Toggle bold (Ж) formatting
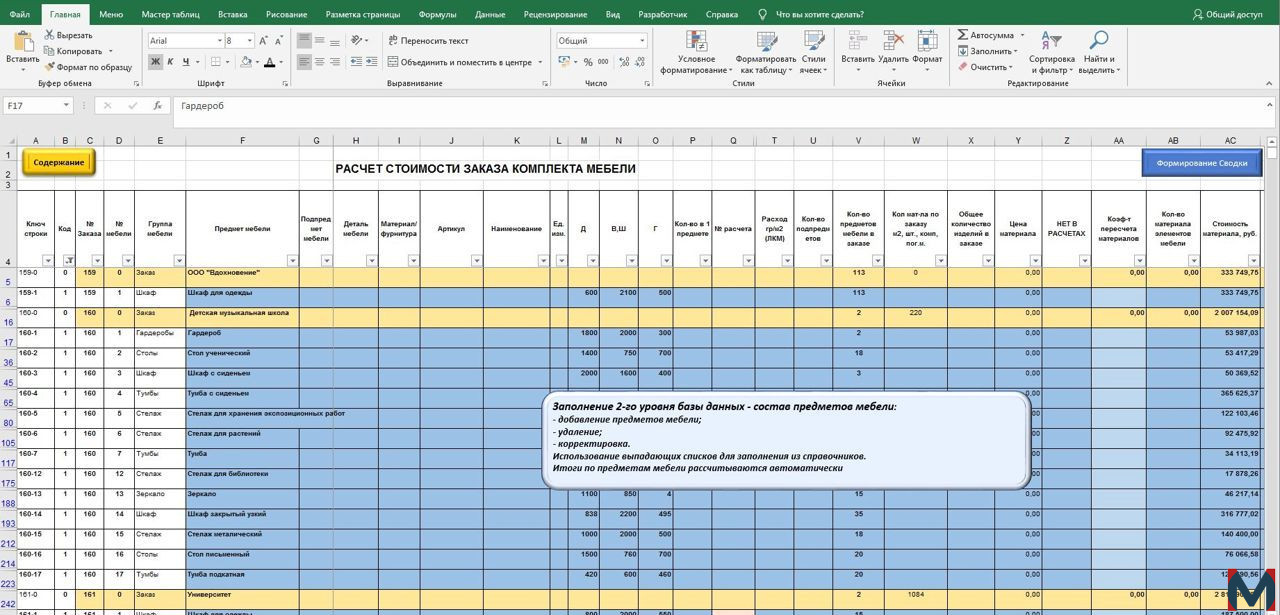Screen dimensions: 1280x615 point(155,62)
